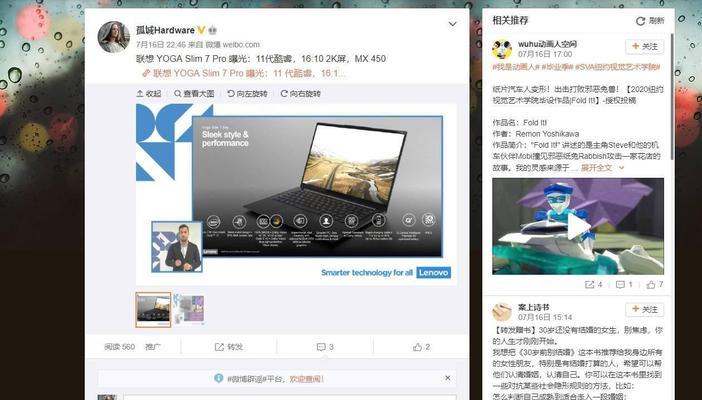Close the 微博辟谣 notice bar
This screenshot has height=400, width=702.
[x=448, y=378]
